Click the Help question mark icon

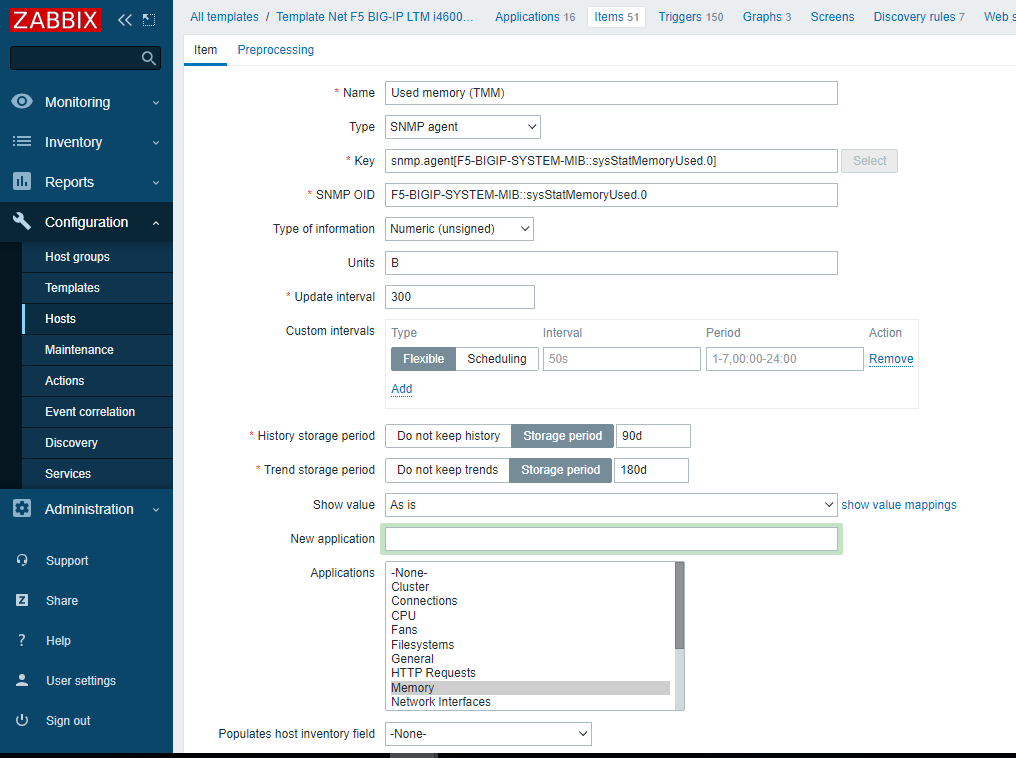click(22, 640)
